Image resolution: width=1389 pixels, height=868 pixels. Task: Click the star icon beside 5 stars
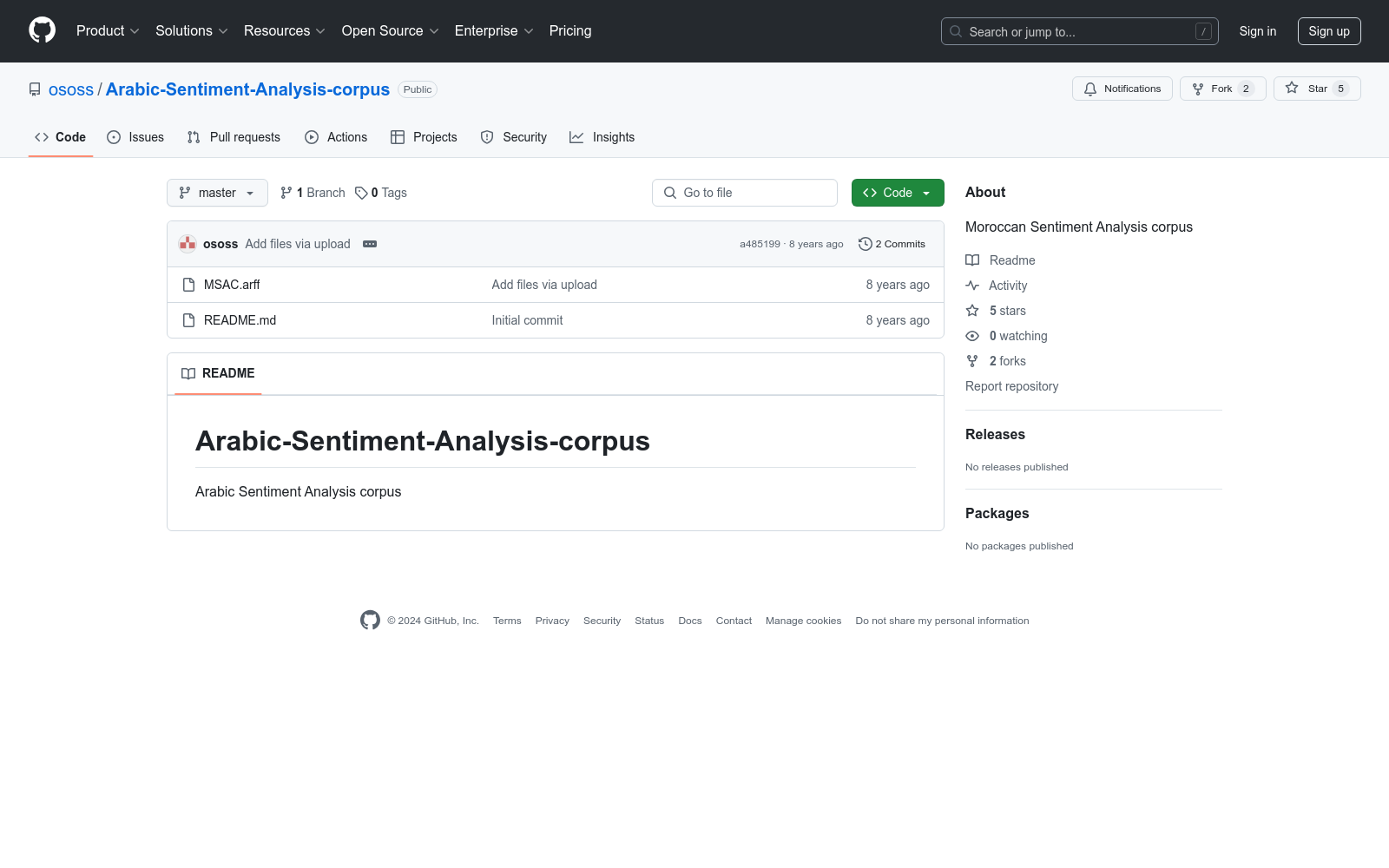click(972, 311)
